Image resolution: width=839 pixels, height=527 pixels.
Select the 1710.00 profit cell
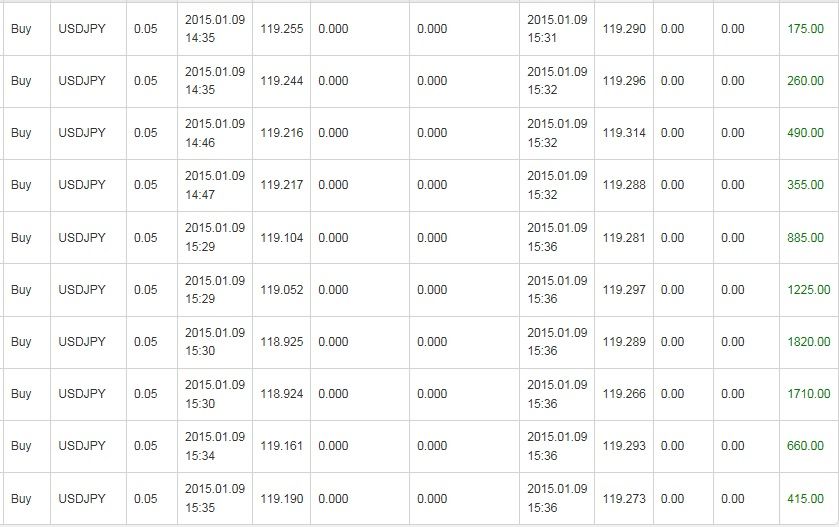(x=809, y=393)
